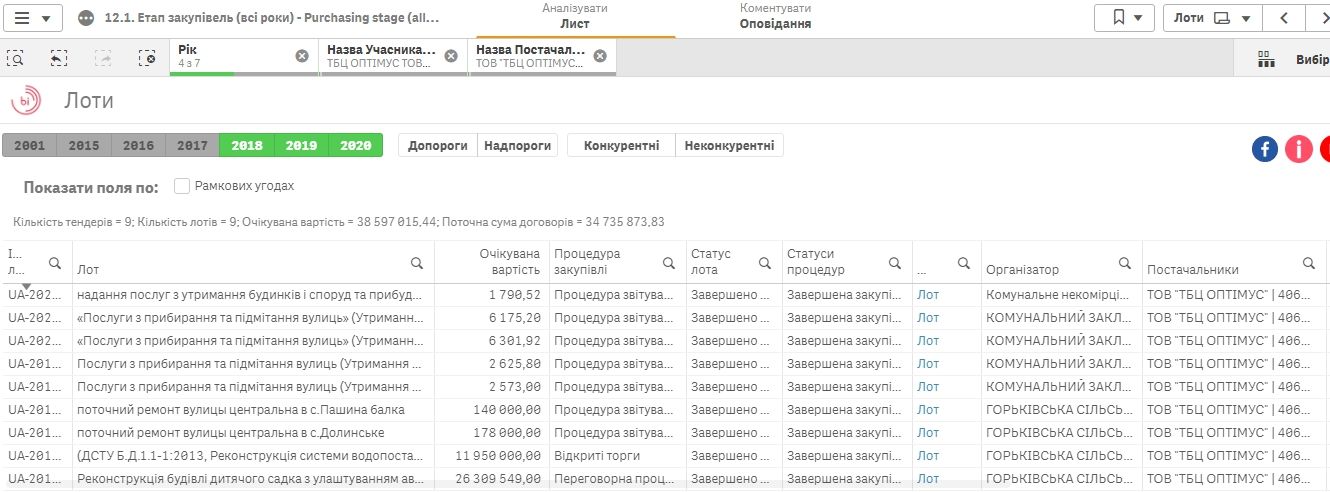1330x492 pixels.
Task: Toggle year 2016 filter
Action: [138, 145]
